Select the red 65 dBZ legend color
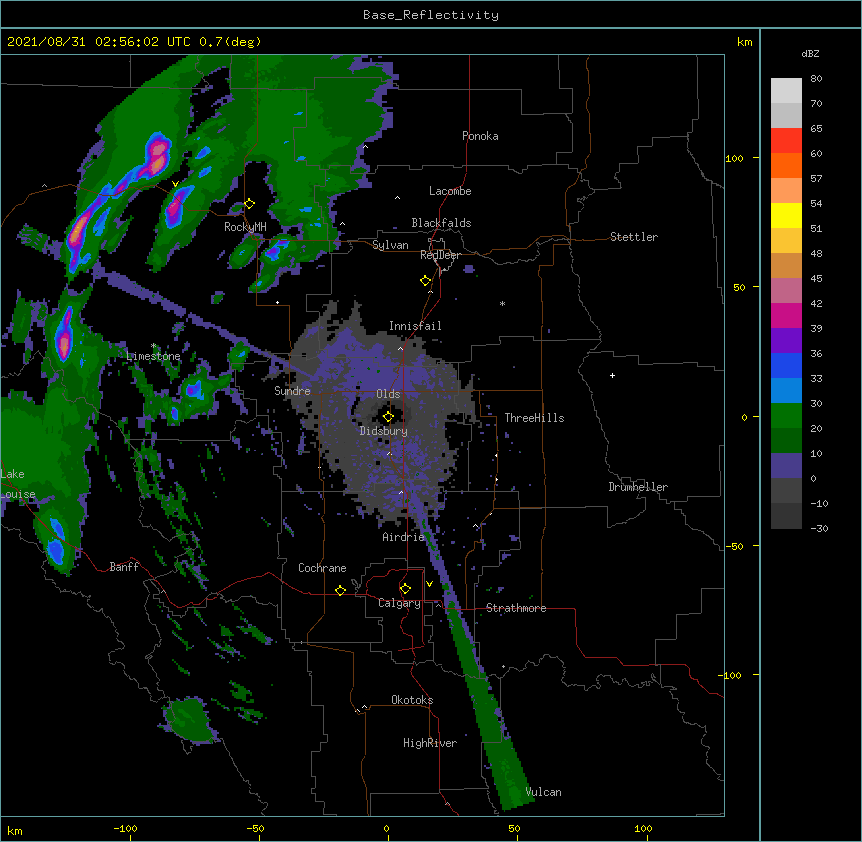 coord(786,140)
